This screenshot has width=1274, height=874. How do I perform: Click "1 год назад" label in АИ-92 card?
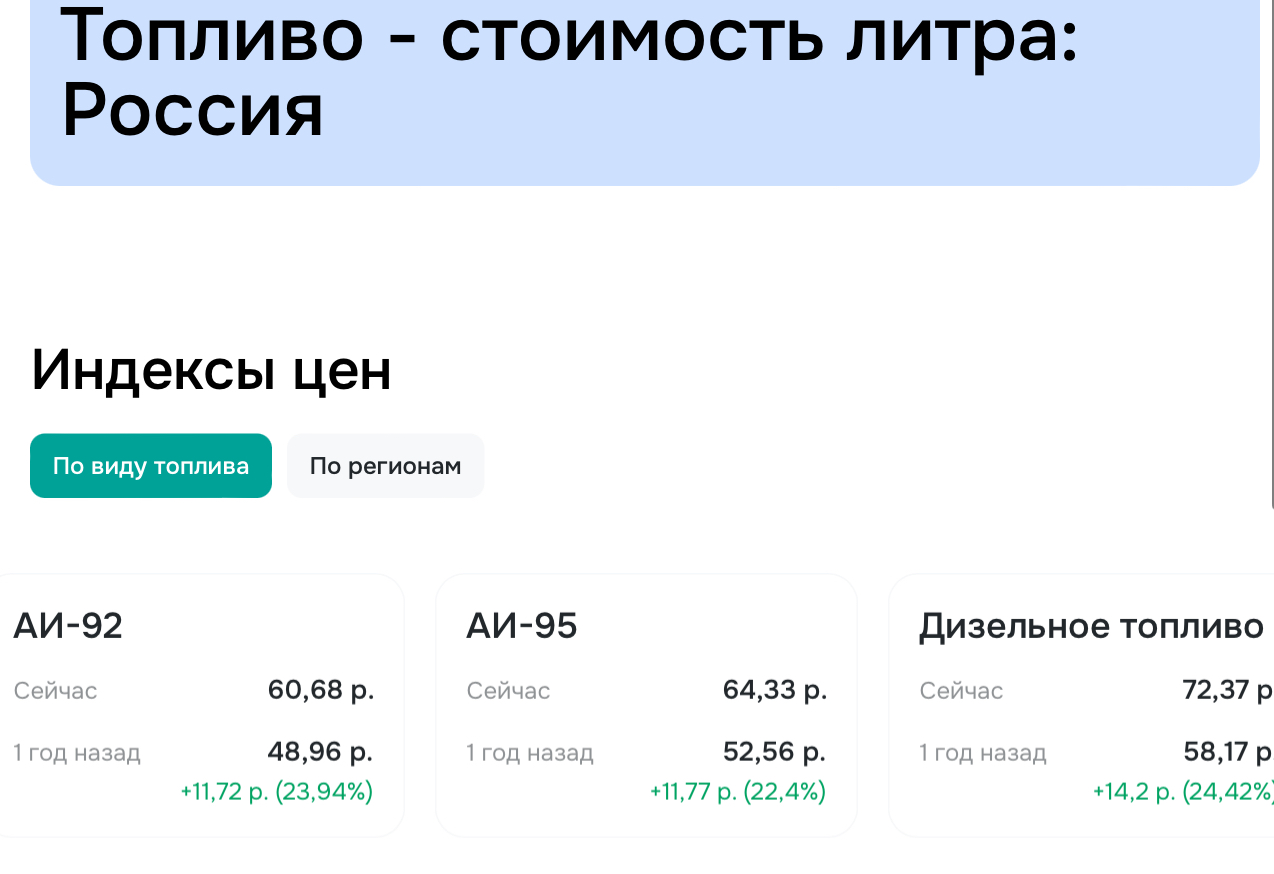[77, 753]
